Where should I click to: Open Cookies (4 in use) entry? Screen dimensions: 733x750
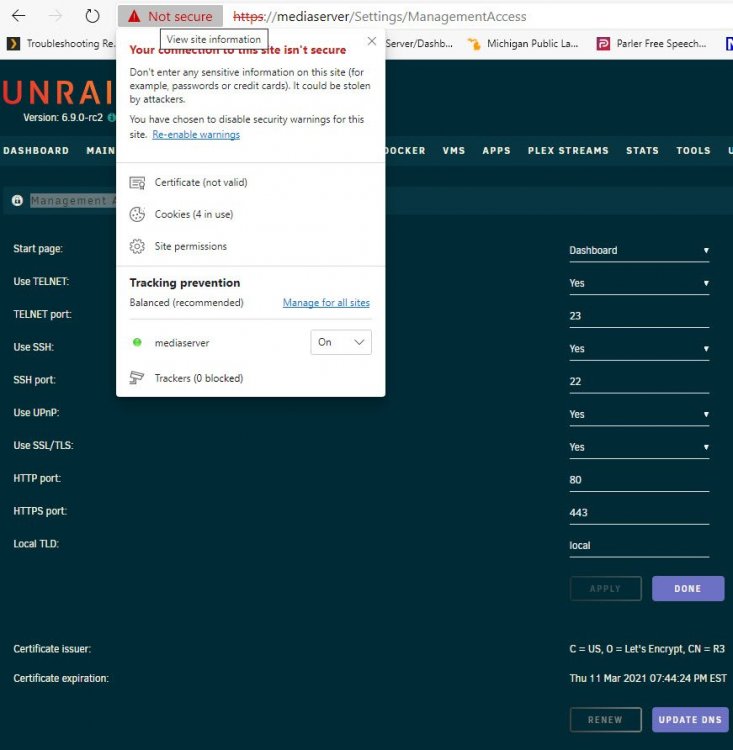pos(181,214)
